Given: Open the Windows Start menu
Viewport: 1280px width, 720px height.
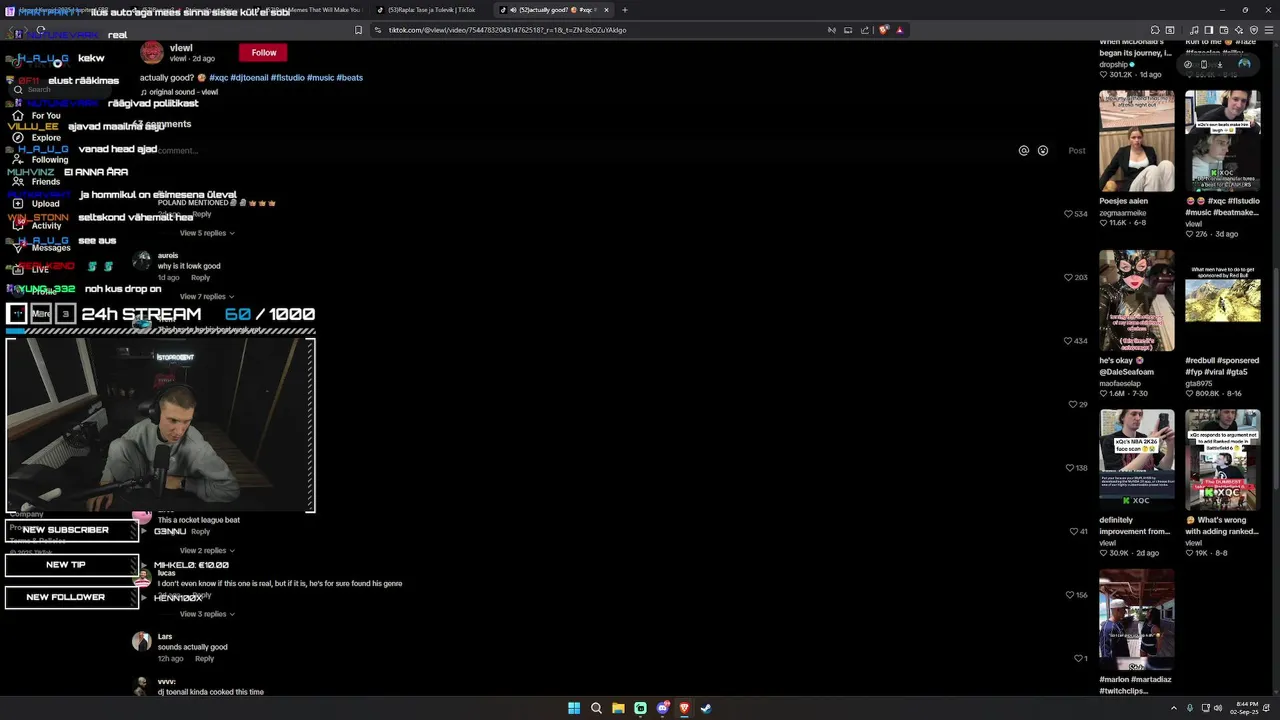Looking at the screenshot, I should (x=574, y=708).
